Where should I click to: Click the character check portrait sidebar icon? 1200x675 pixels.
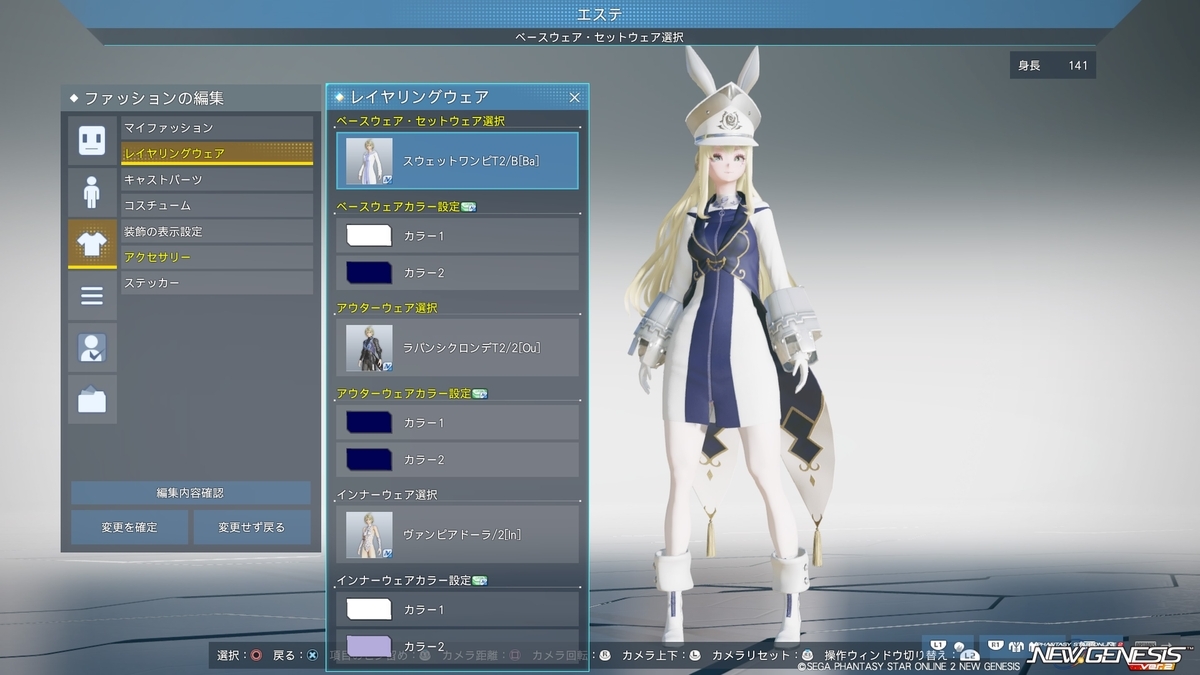pyautogui.click(x=92, y=348)
